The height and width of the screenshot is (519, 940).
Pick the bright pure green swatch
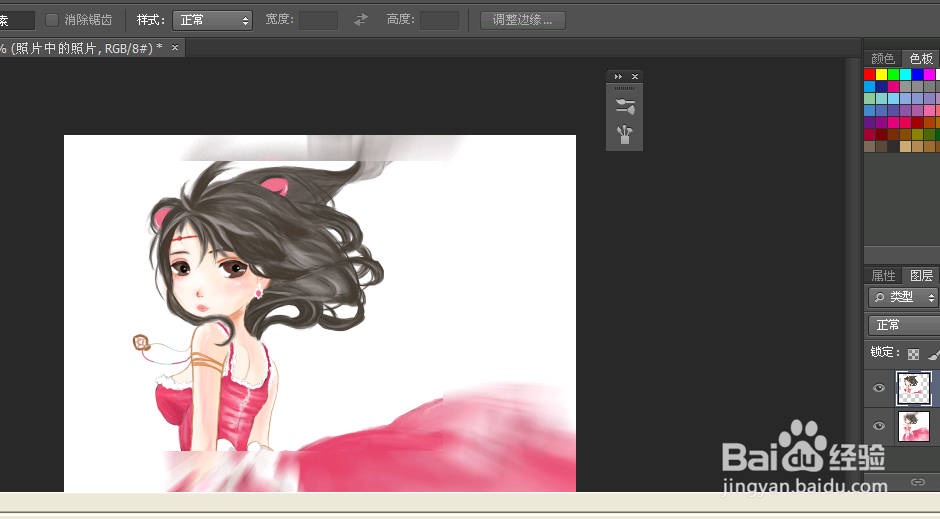click(893, 74)
